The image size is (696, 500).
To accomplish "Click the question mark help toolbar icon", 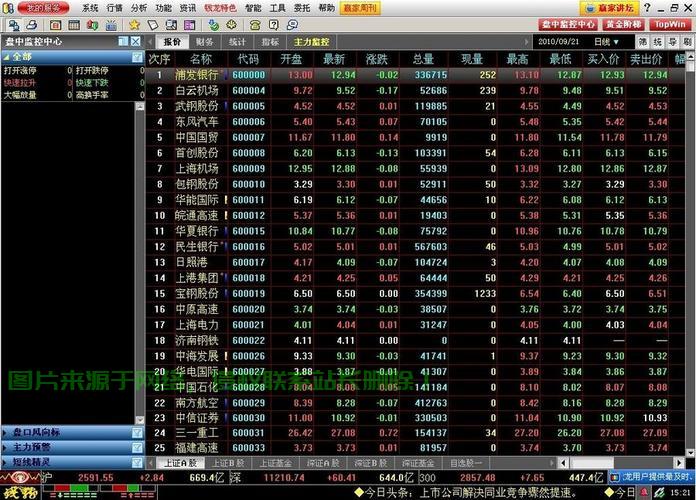I will 273,25.
